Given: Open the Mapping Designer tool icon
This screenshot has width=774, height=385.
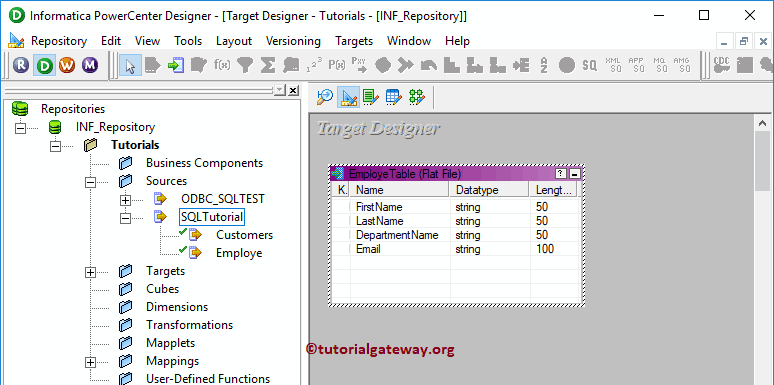Looking at the screenshot, I should pyautogui.click(x=417, y=97).
